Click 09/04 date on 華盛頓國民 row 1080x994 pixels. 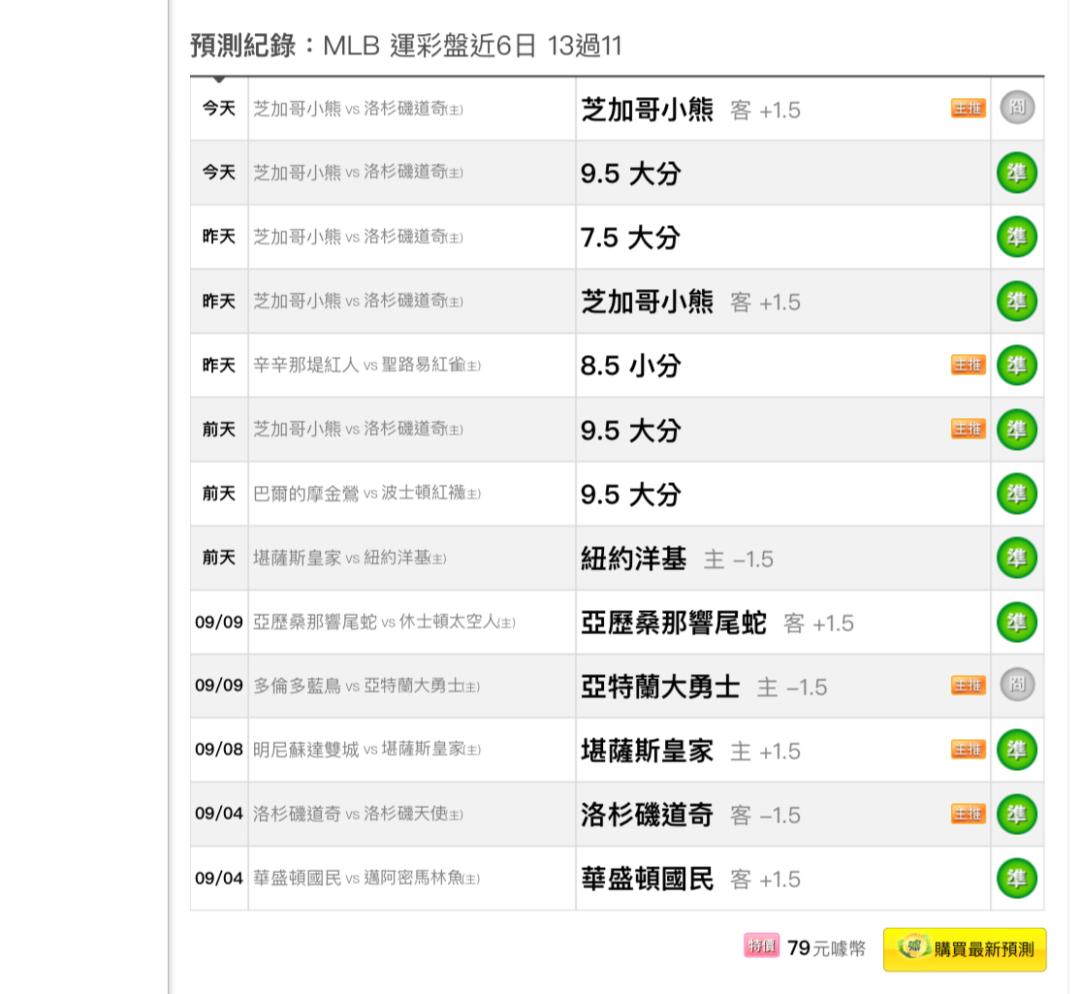[219, 878]
